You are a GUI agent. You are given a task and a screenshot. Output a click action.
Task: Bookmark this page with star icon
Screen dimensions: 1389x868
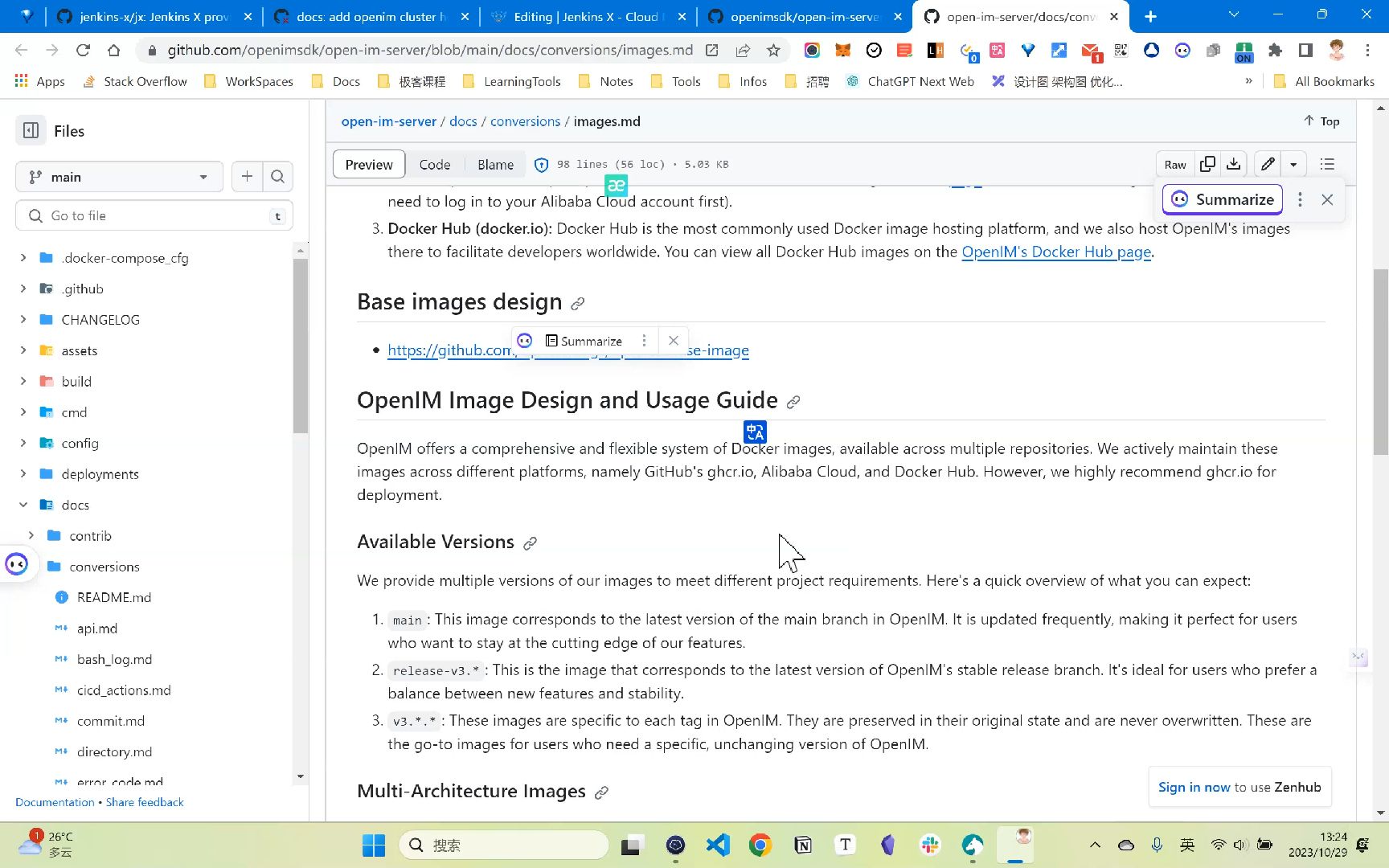point(773,50)
